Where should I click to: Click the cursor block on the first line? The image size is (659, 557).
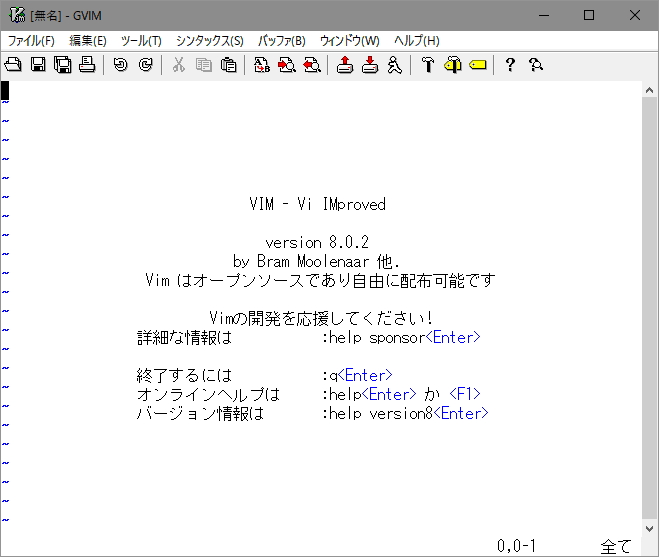[x=5, y=90]
